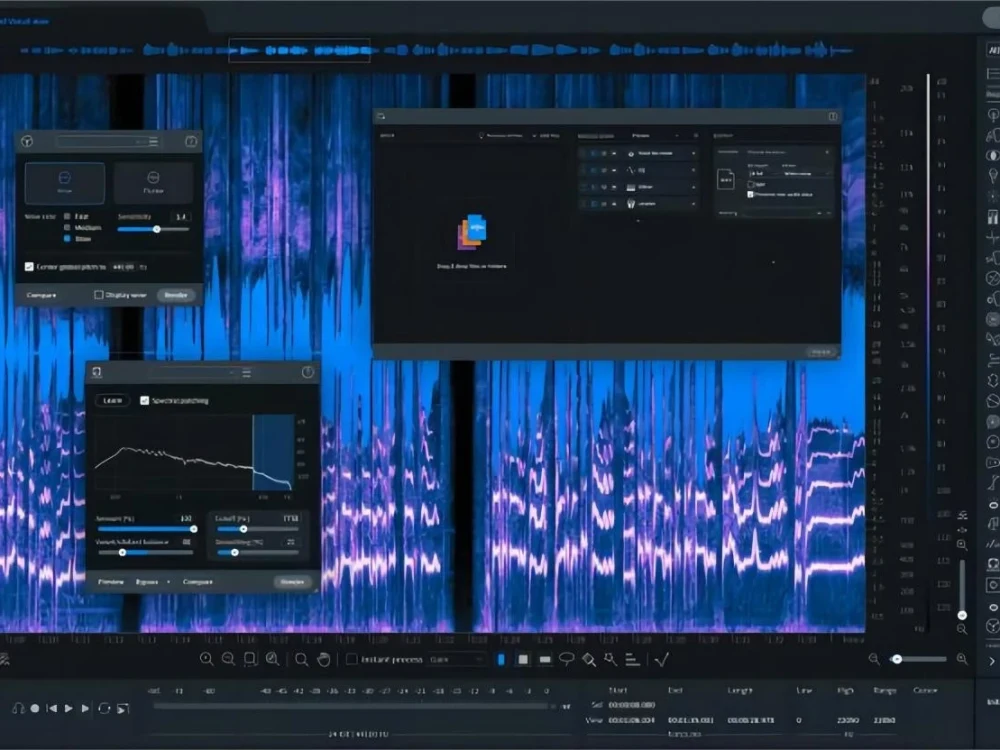
Task: Toggle the Spectral patching checkbox
Action: [145, 401]
